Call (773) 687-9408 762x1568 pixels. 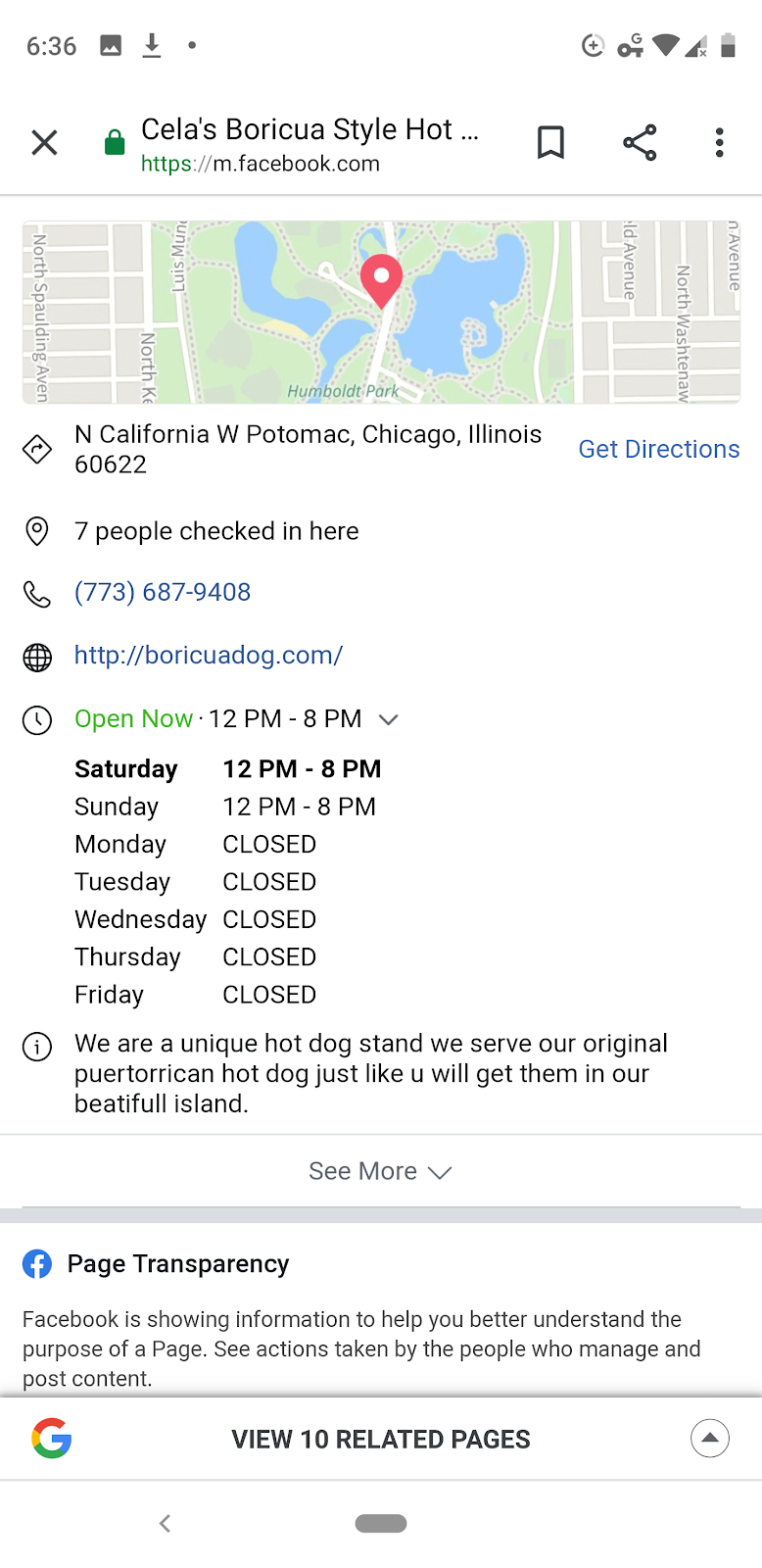point(163,592)
